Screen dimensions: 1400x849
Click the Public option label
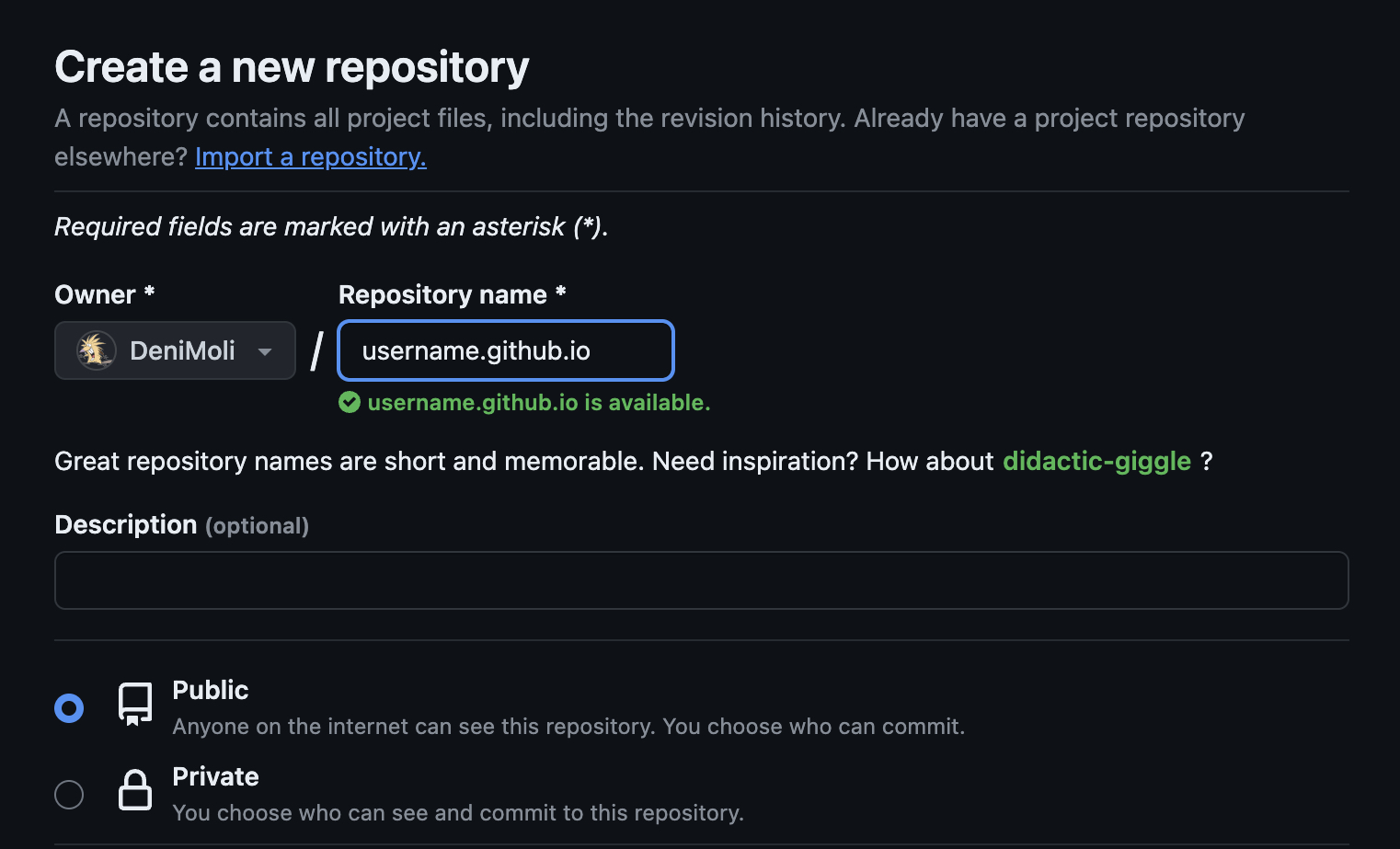coord(211,690)
